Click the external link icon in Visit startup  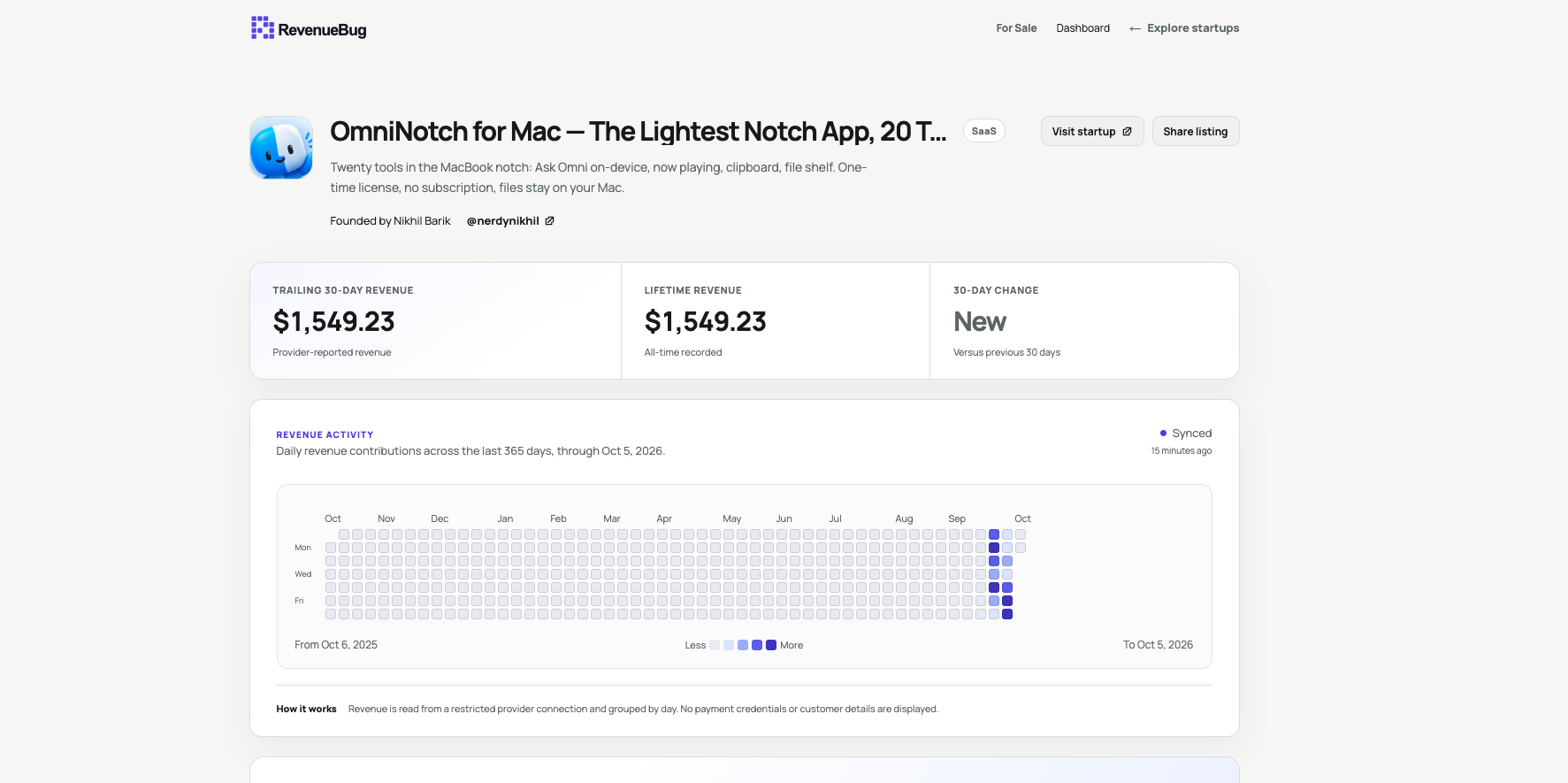point(1127,132)
